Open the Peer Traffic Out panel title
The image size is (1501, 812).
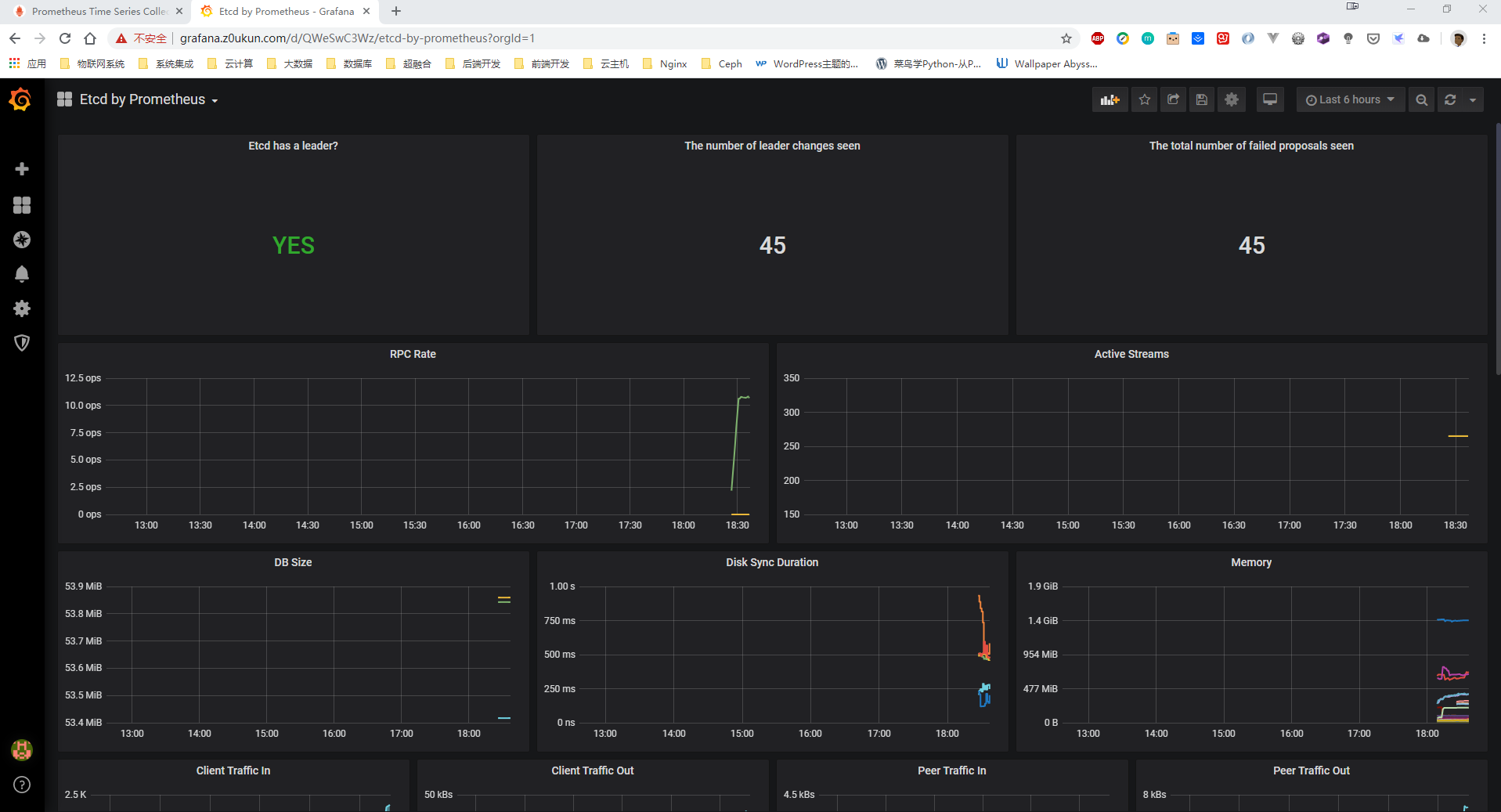coord(1312,770)
